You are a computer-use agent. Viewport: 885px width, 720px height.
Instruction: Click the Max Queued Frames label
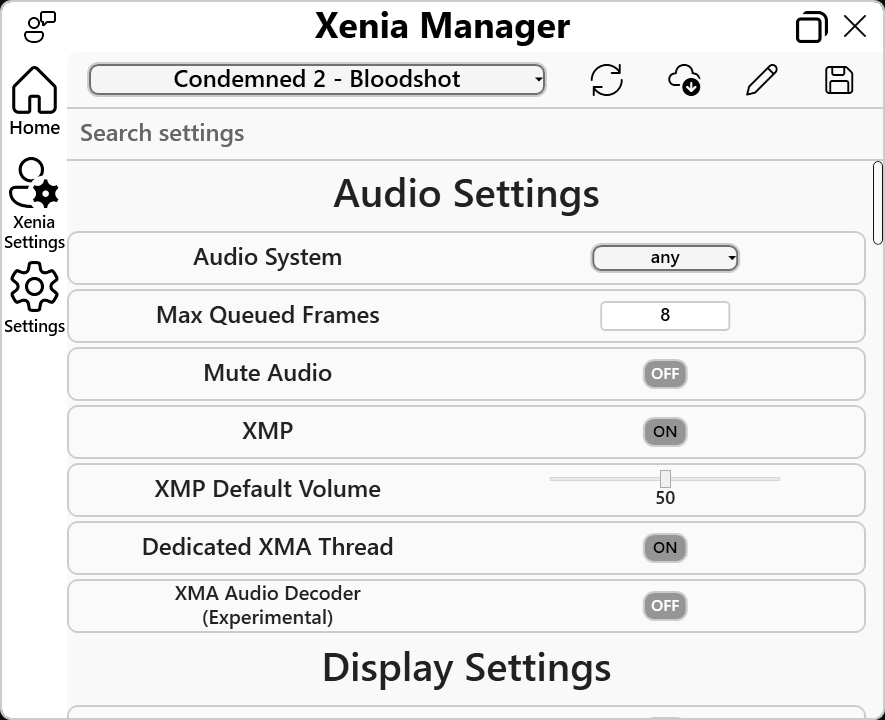pyautogui.click(x=268, y=315)
